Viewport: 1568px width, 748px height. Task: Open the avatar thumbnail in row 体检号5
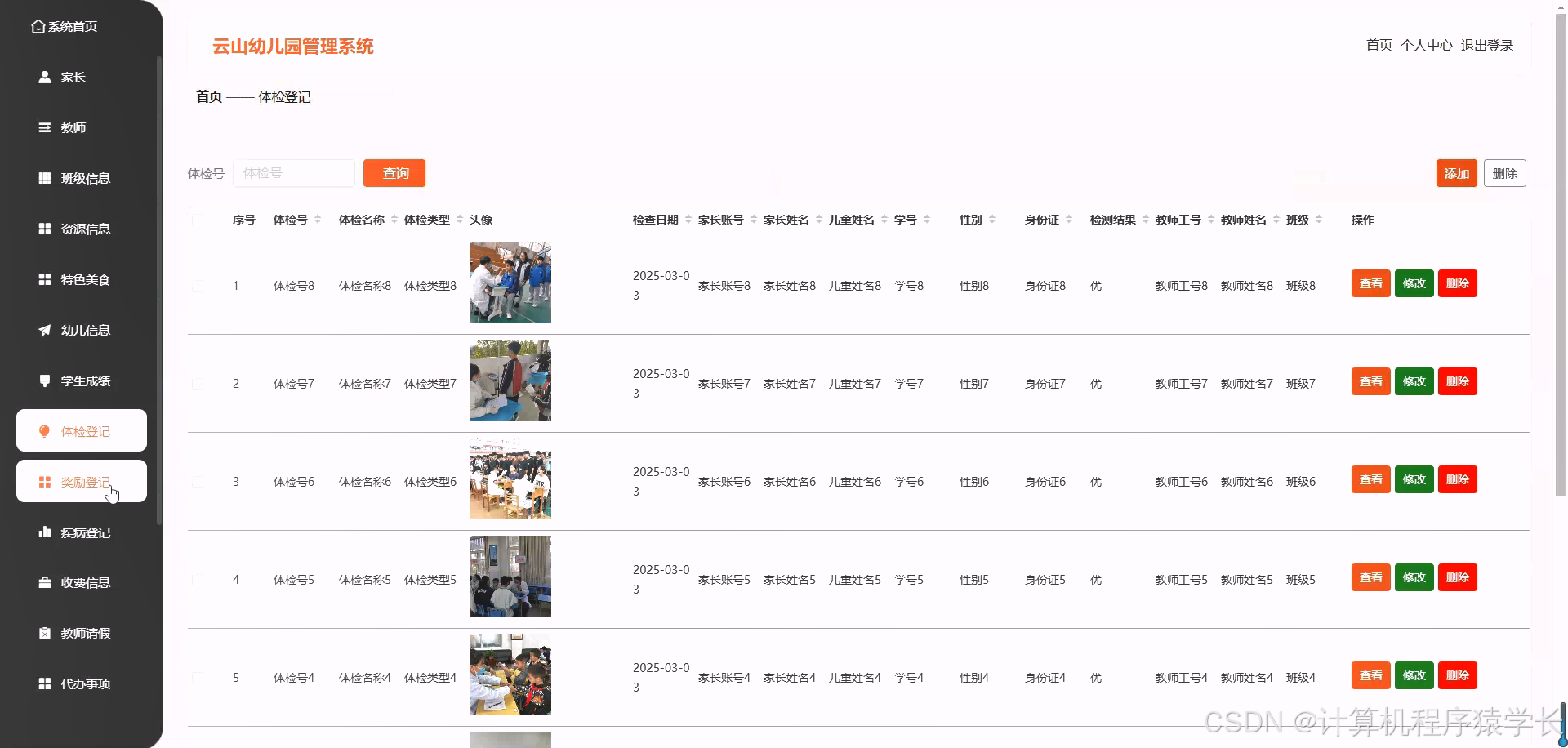point(510,577)
